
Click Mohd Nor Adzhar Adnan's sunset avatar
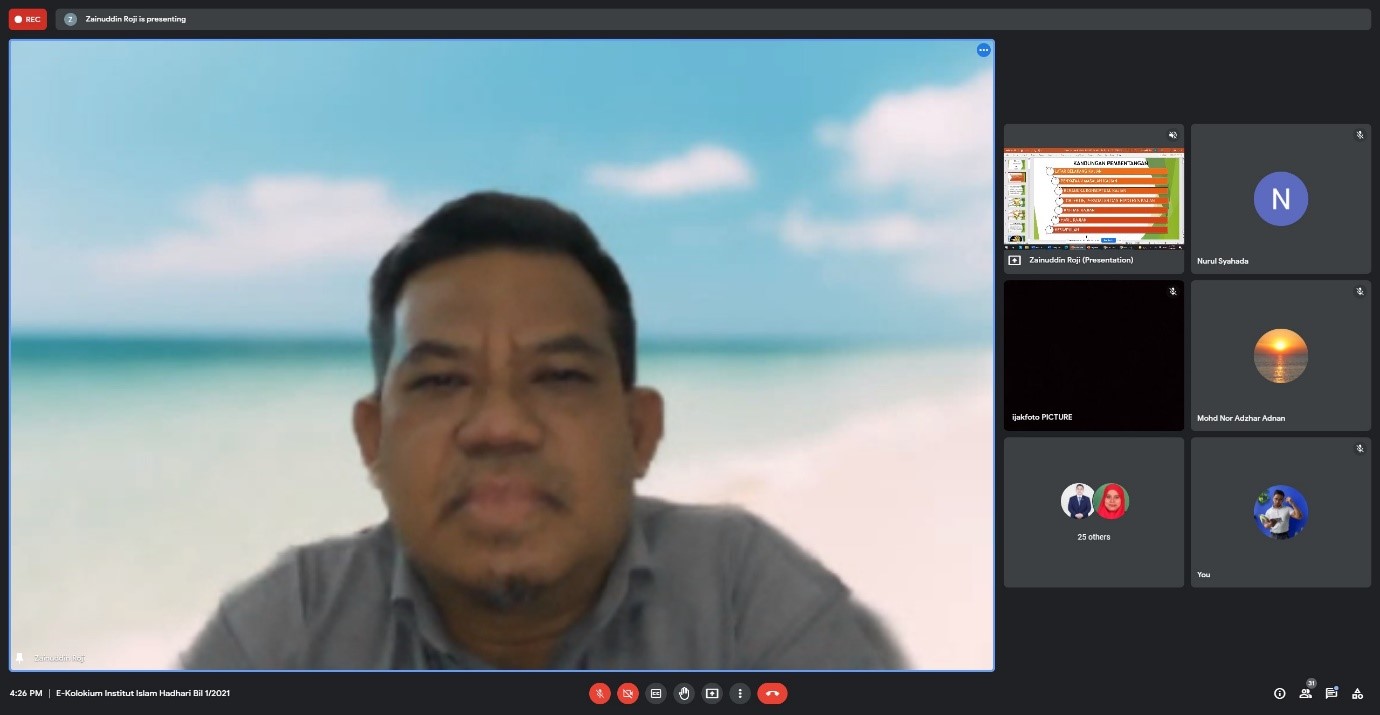[1280, 355]
